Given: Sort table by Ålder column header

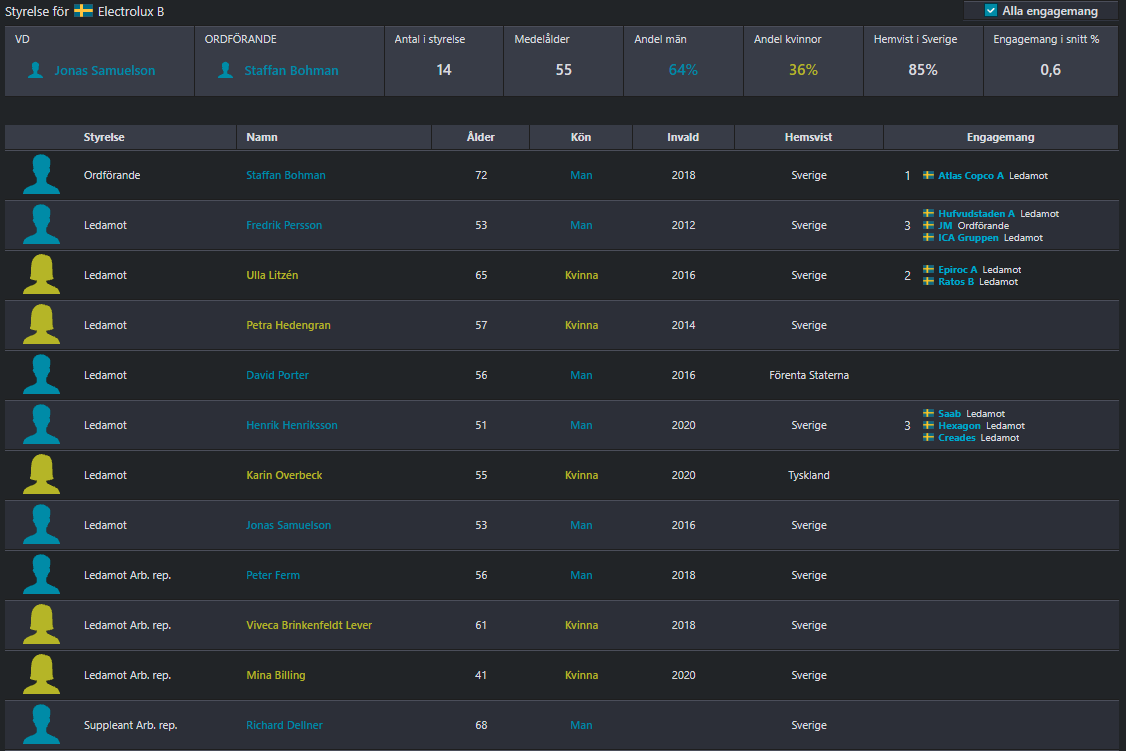Looking at the screenshot, I should [x=480, y=137].
